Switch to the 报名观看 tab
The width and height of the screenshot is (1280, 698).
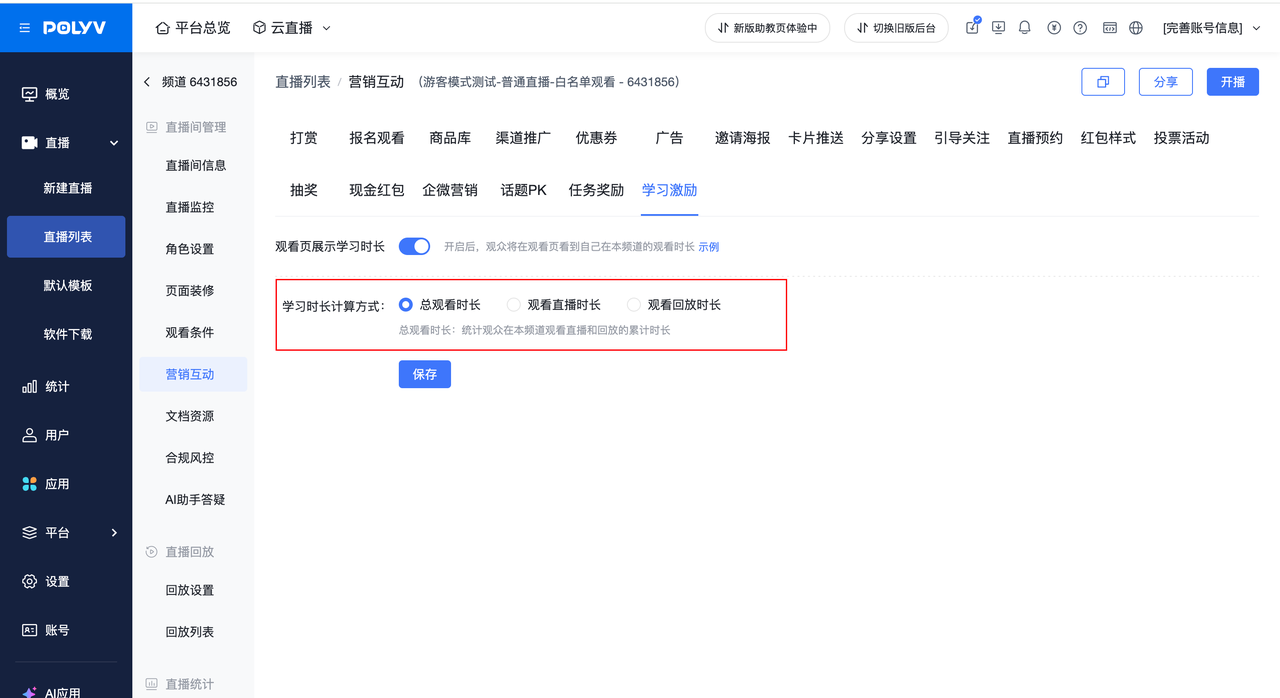tap(377, 138)
